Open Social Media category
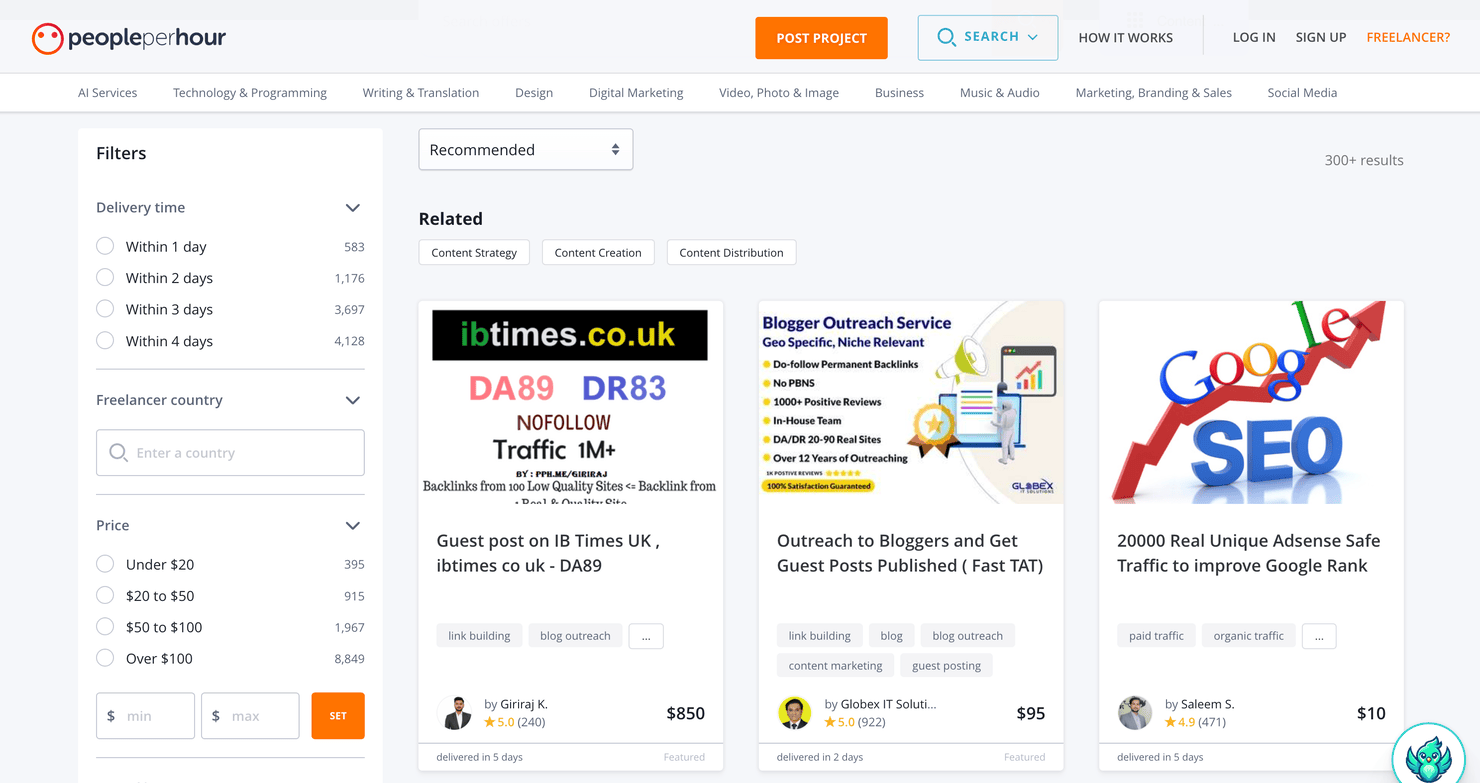 click(x=1302, y=93)
